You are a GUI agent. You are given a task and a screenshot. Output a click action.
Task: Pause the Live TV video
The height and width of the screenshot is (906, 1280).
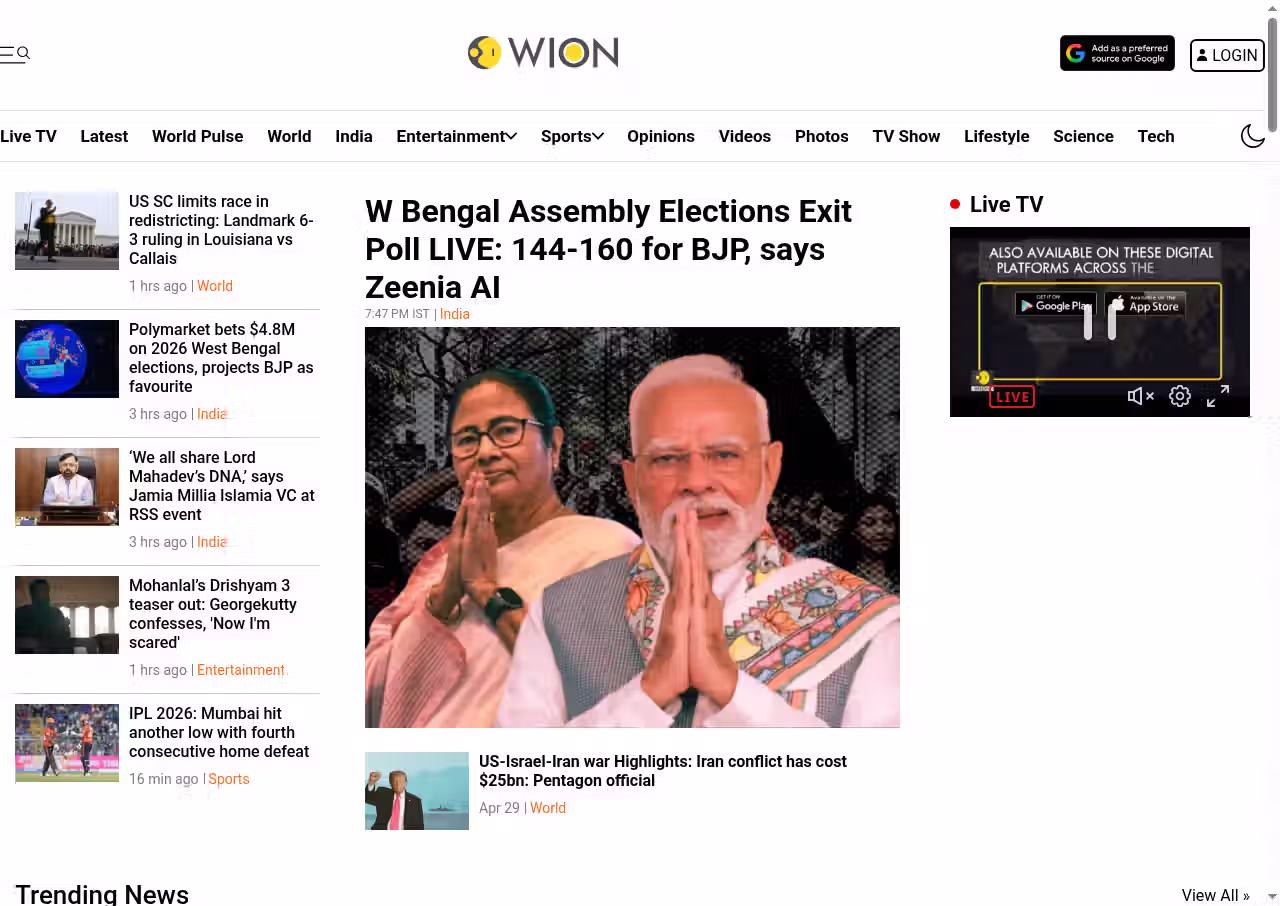(x=1100, y=322)
